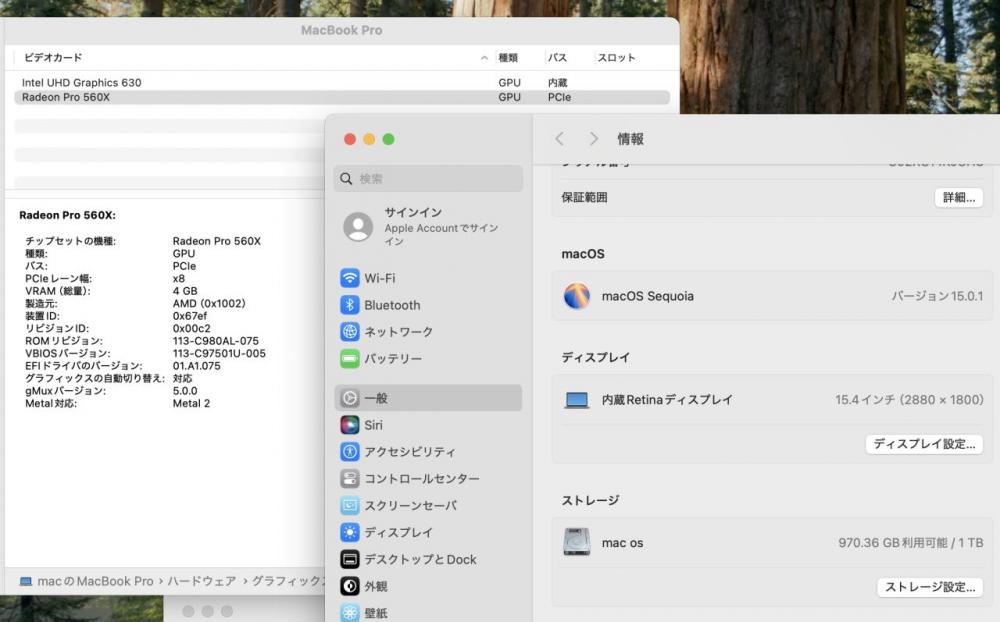Click Metal 2 support value
The image size is (1000, 622).
click(191, 403)
